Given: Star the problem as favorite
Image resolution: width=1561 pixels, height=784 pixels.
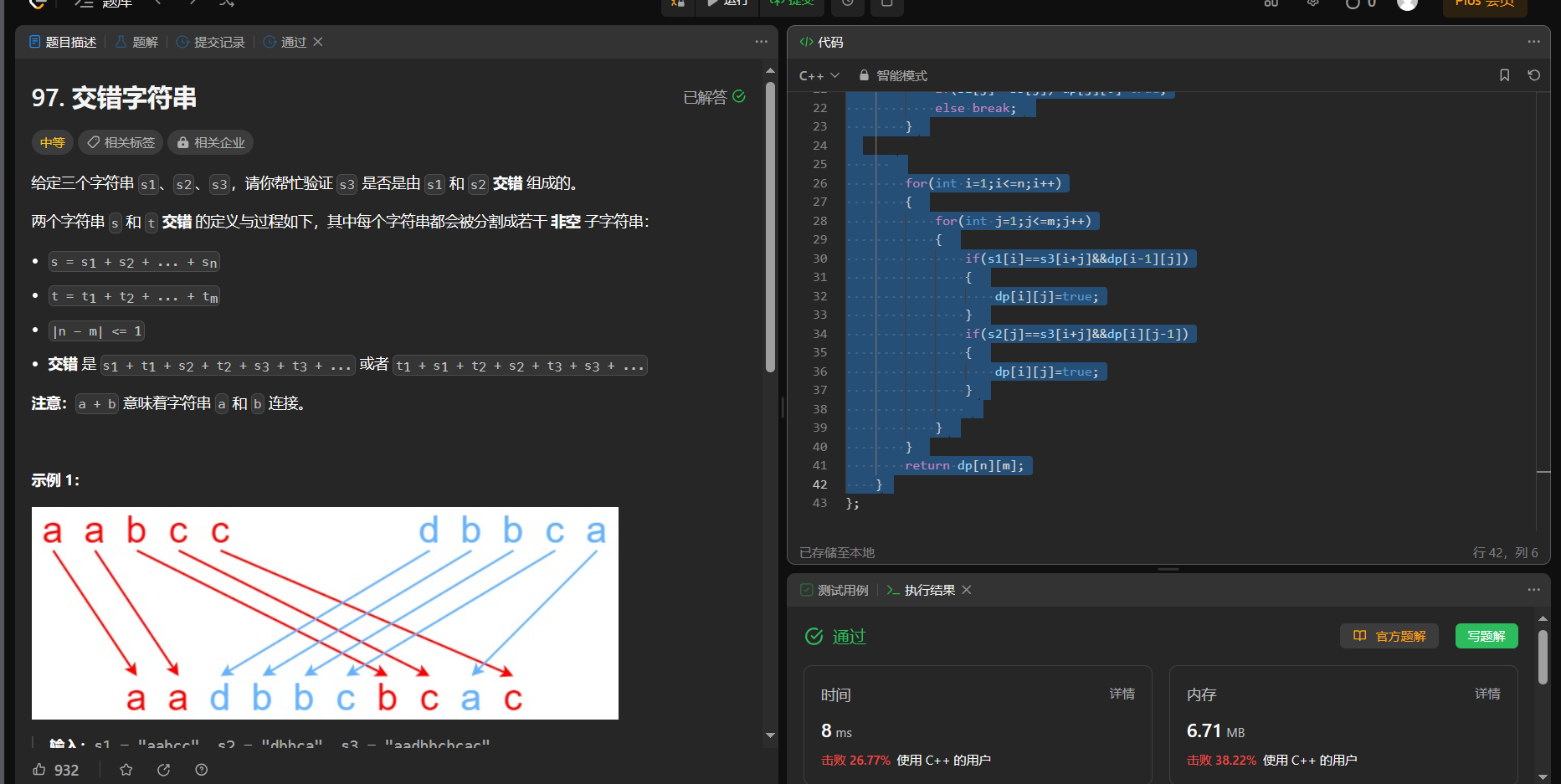Looking at the screenshot, I should [126, 770].
